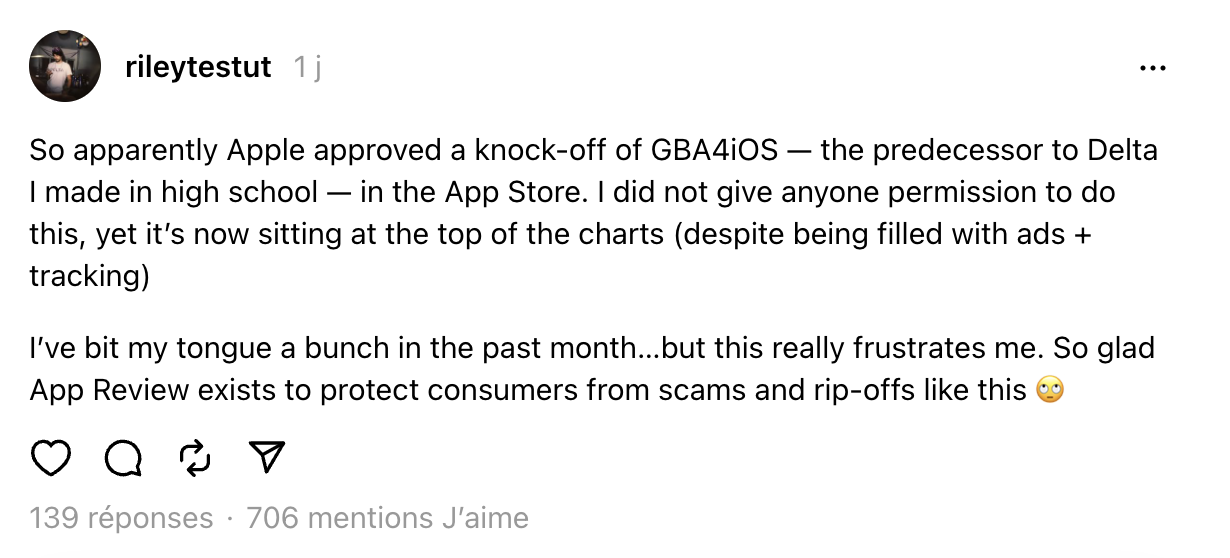This screenshot has height=558, width=1230.
Task: Repost using the circular arrows icon
Action: coord(194,458)
